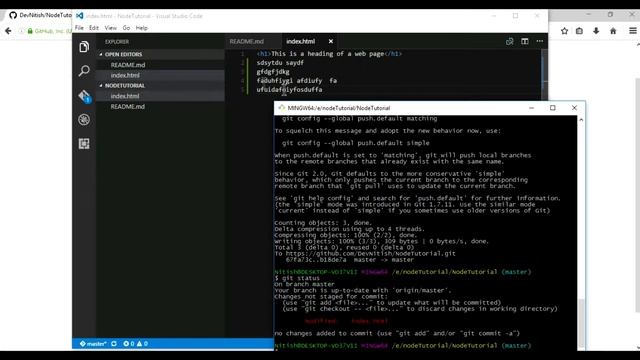Open the browser hamburger menu
Screen dimensions: 640x360
(633, 31)
